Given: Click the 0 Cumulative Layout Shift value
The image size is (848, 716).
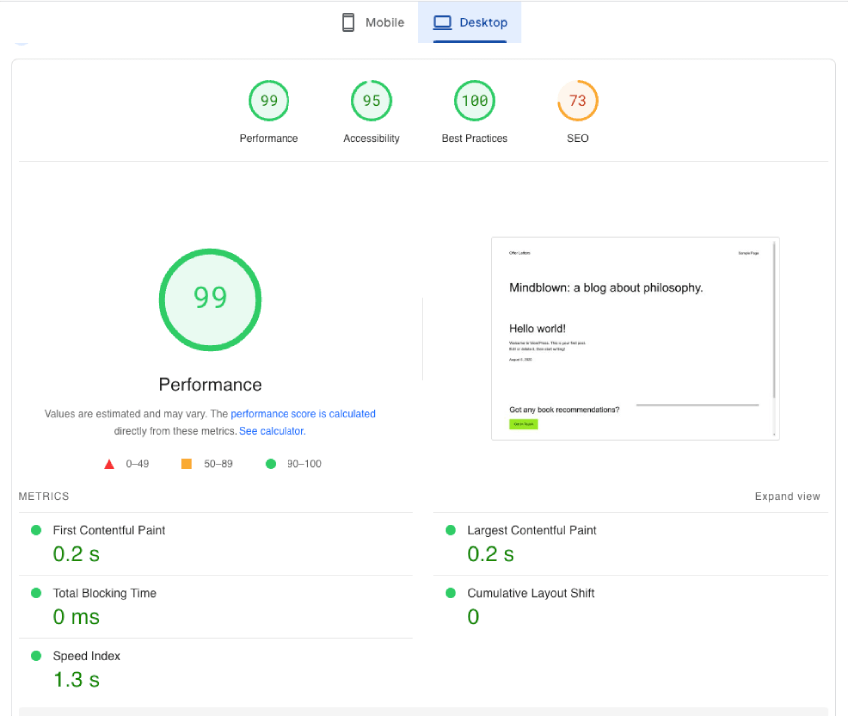Looking at the screenshot, I should 473,617.
